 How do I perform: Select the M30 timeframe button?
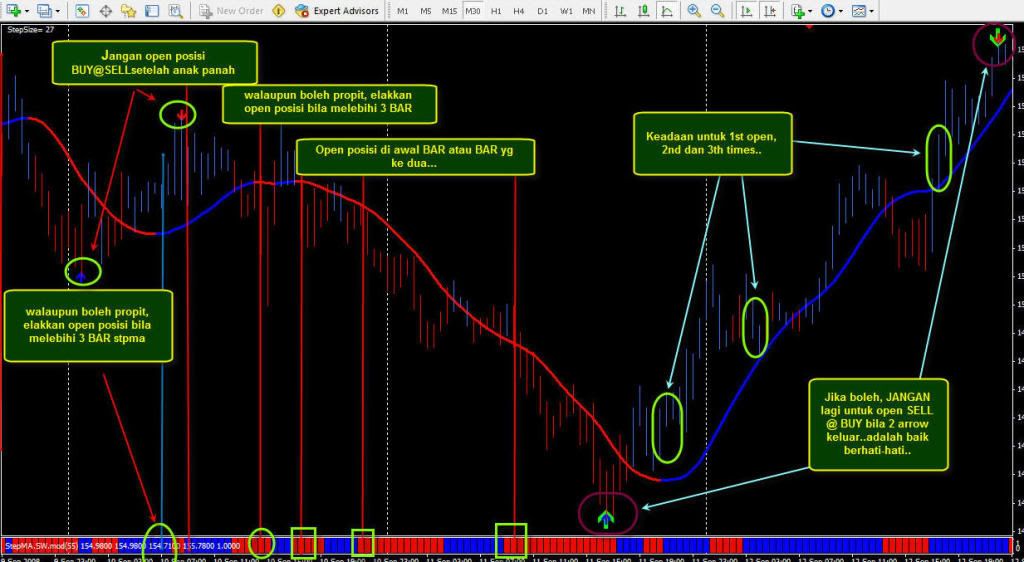pyautogui.click(x=473, y=11)
